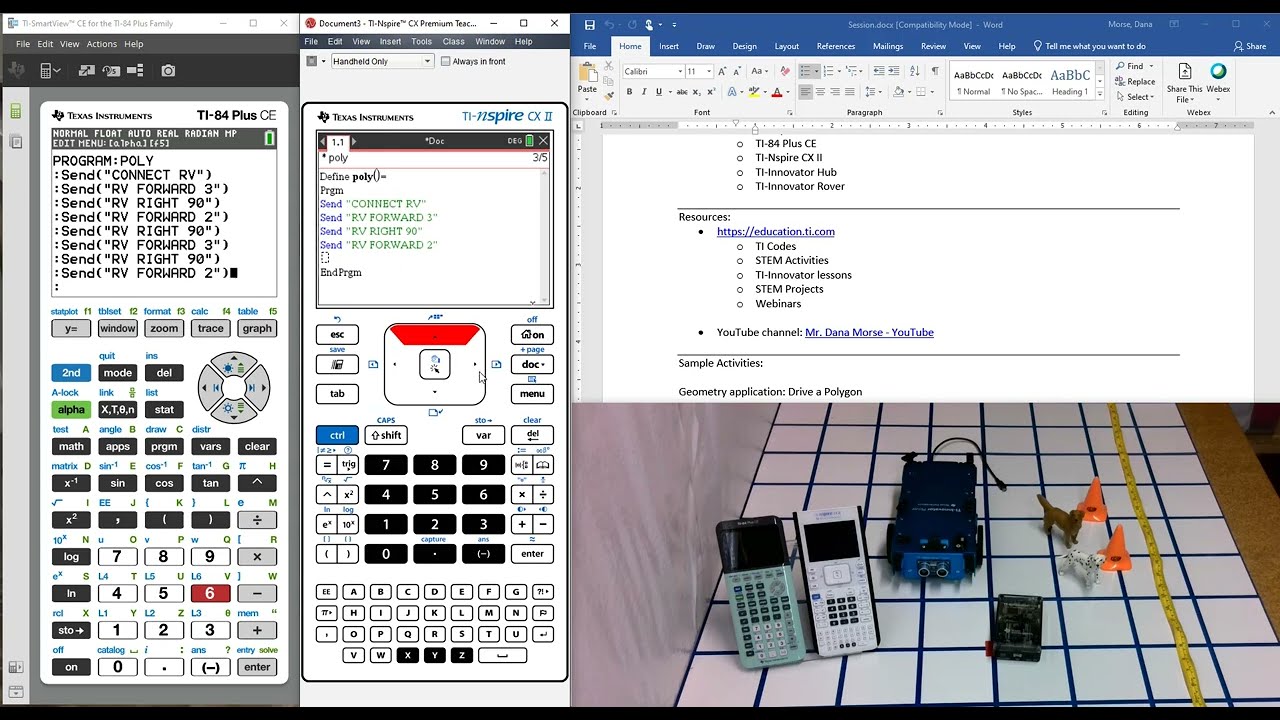The height and width of the screenshot is (720, 1280).
Task: Click Replace in the Editing group
Action: click(1137, 82)
